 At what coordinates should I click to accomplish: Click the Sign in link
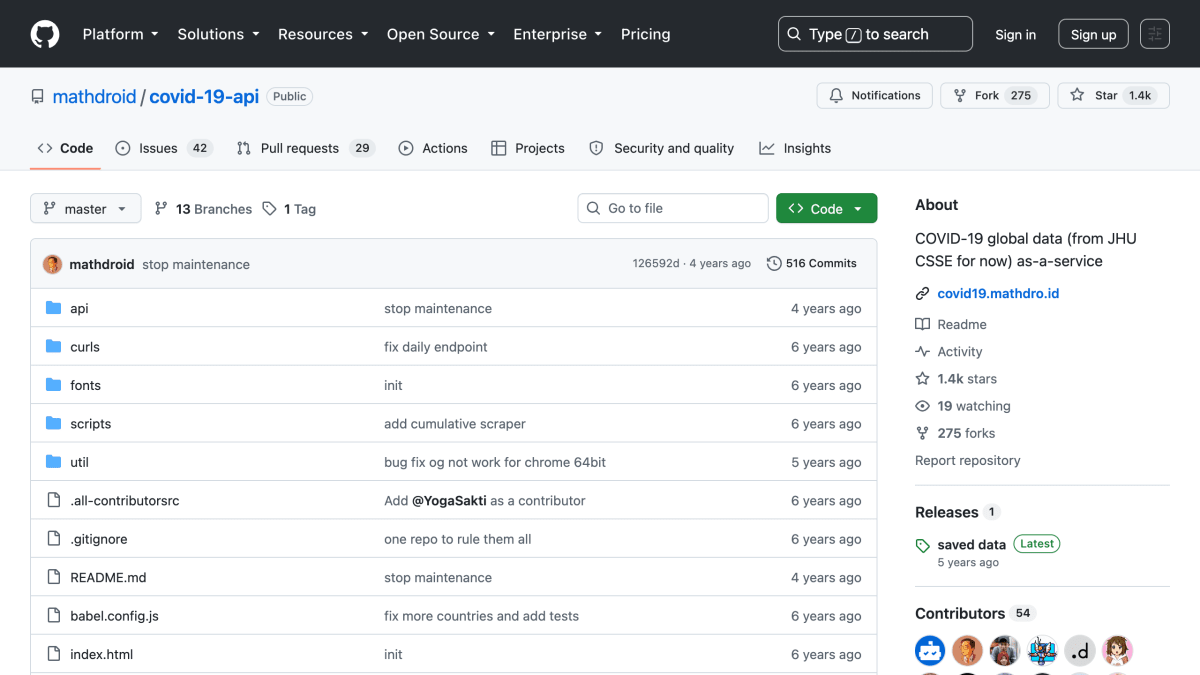[x=1015, y=35]
